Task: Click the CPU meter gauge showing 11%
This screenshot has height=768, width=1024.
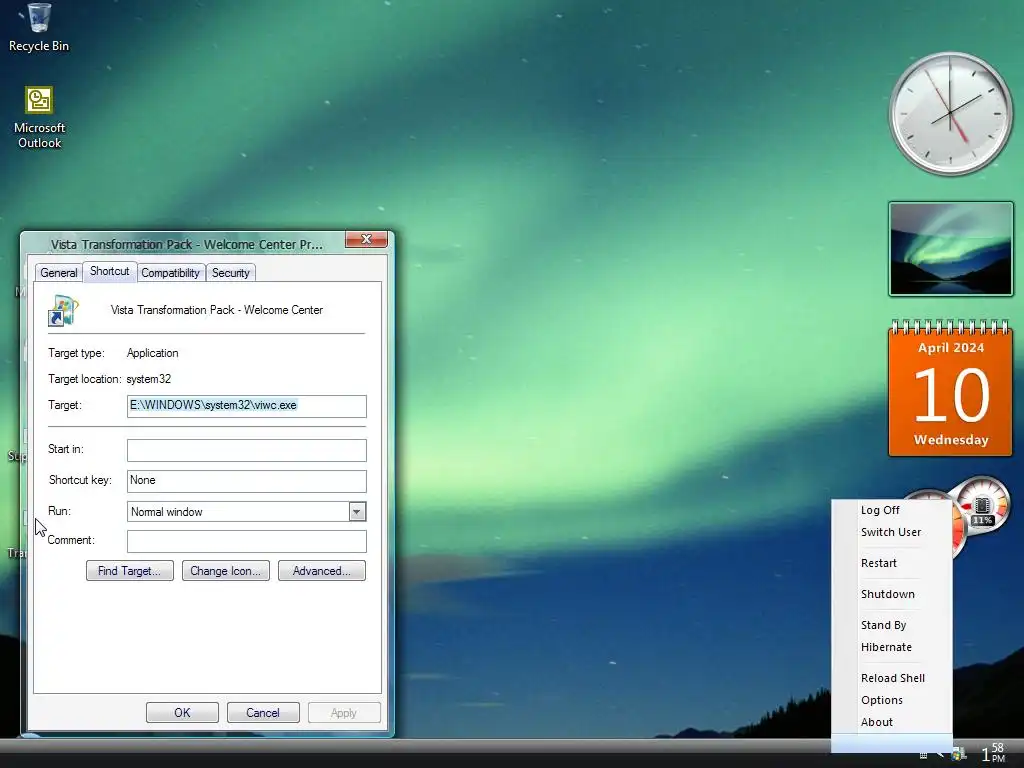Action: 982,506
